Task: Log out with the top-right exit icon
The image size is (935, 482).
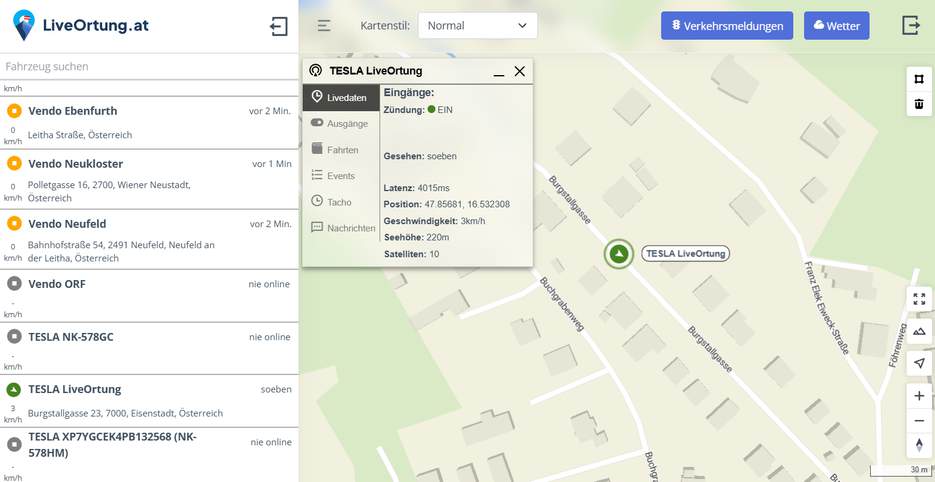Action: pyautogui.click(x=911, y=25)
